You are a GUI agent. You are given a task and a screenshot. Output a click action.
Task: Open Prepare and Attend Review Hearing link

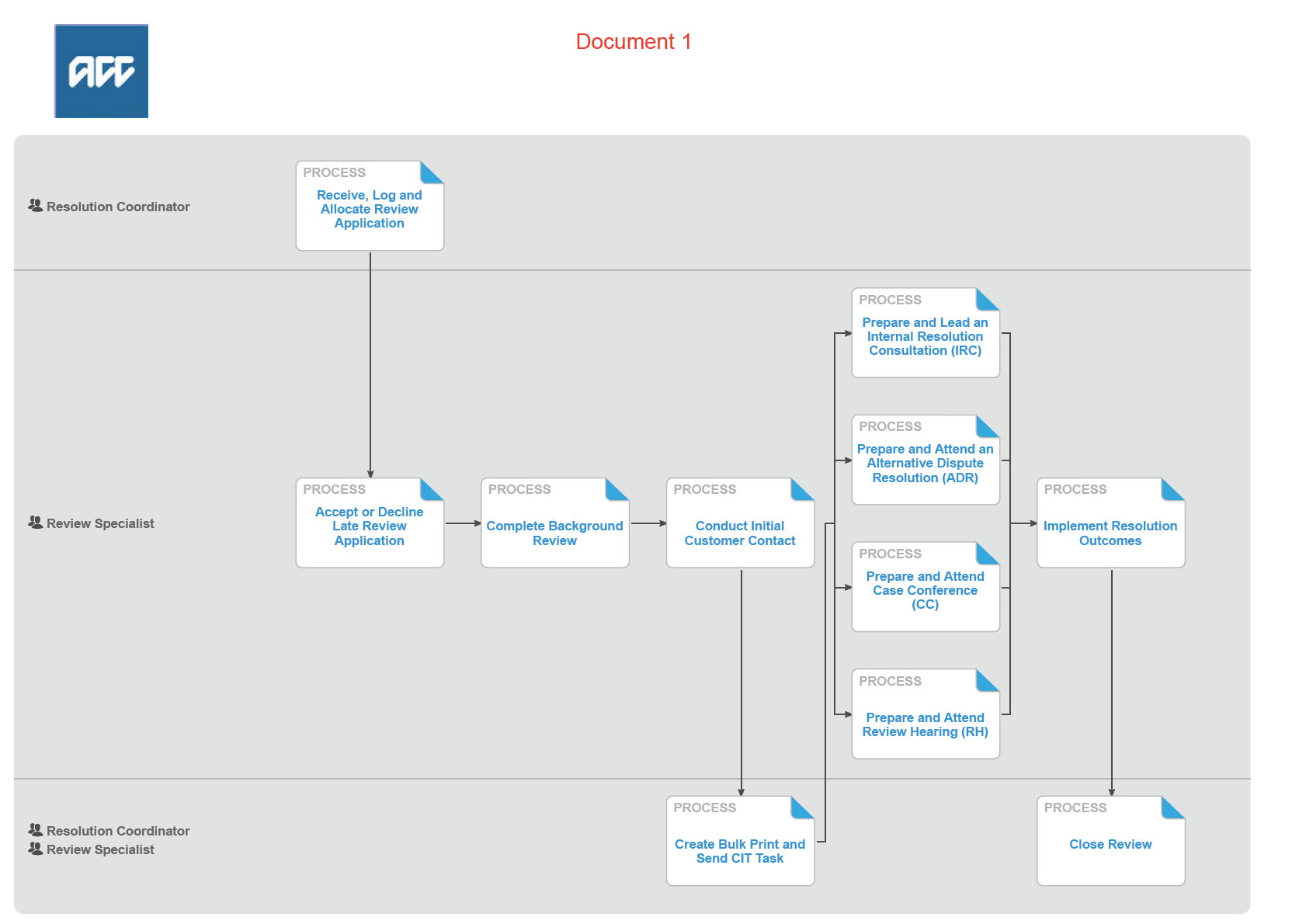(925, 725)
